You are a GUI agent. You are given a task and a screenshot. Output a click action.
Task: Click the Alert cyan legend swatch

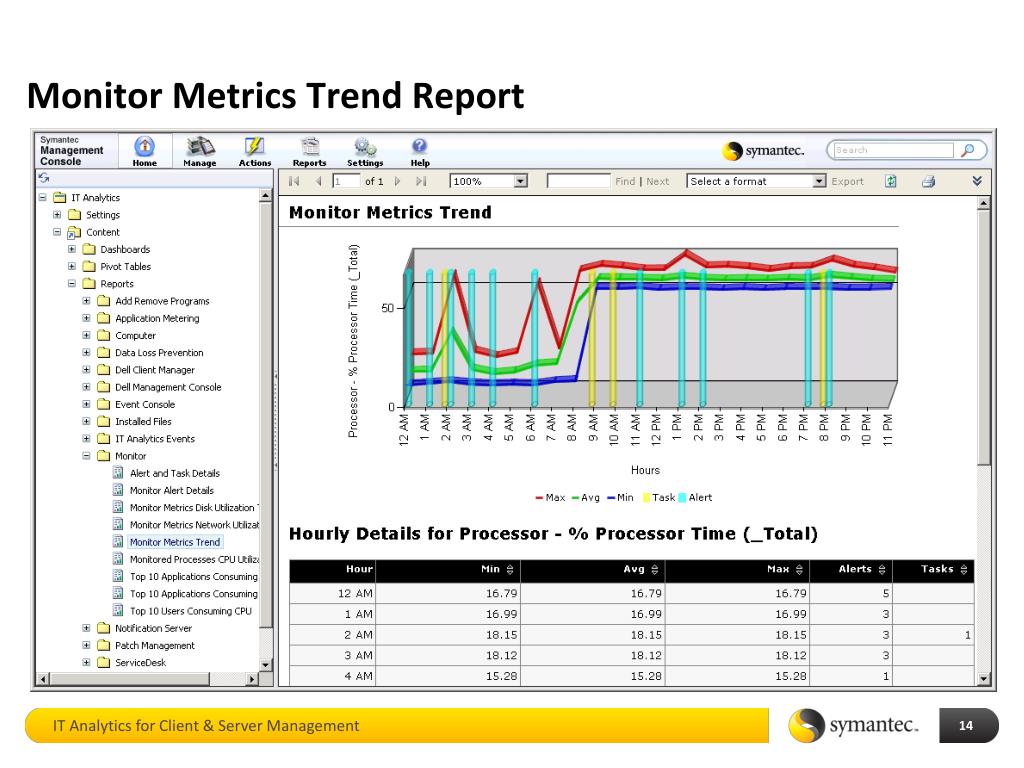[682, 498]
